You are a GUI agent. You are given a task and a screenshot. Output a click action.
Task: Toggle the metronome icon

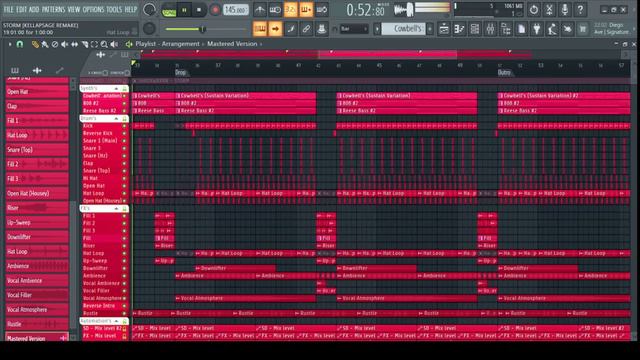(x=260, y=10)
